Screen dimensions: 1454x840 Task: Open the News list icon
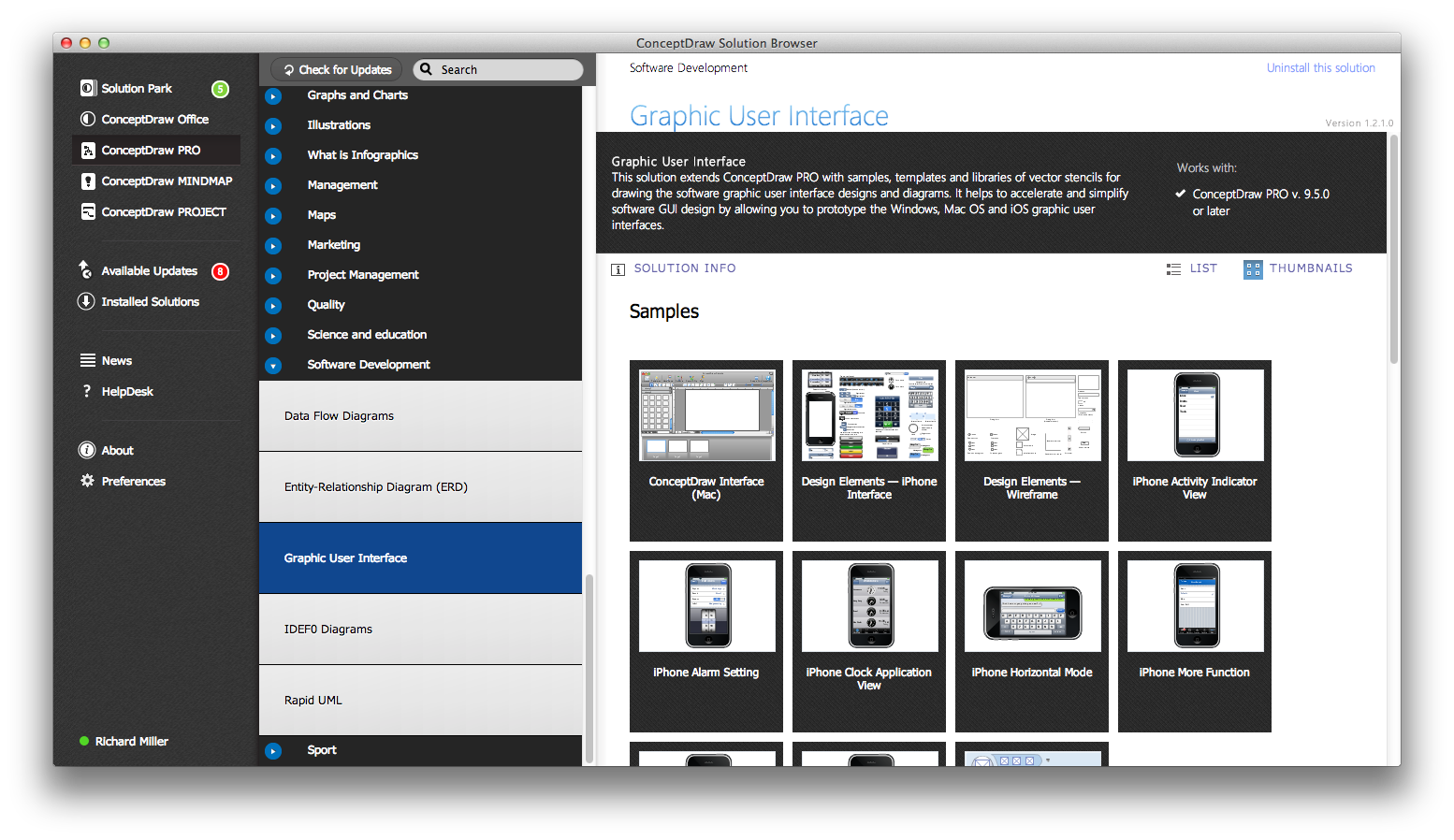click(x=88, y=360)
